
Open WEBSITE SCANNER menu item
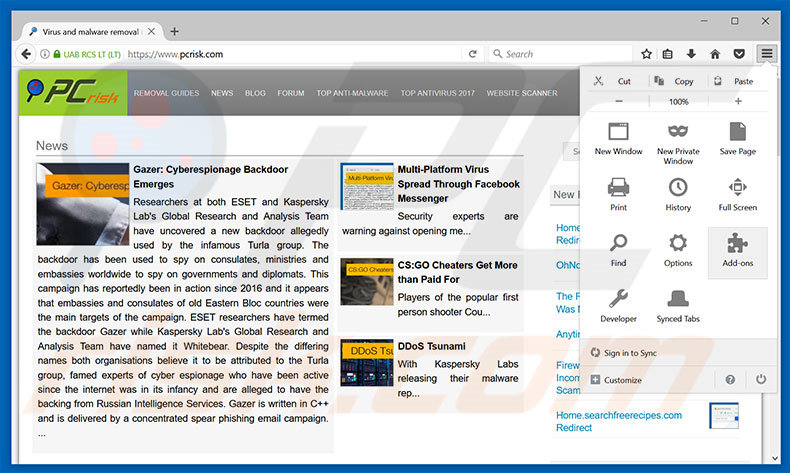(521, 93)
